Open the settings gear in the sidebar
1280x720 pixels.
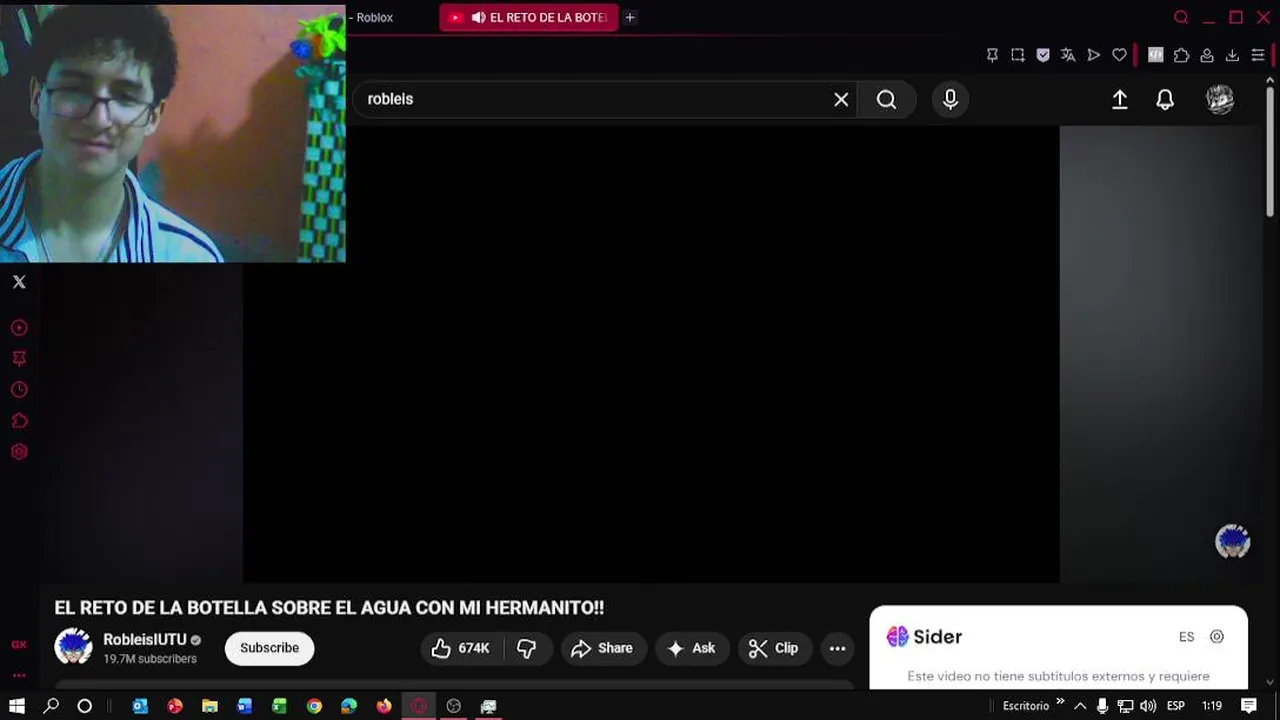click(19, 452)
